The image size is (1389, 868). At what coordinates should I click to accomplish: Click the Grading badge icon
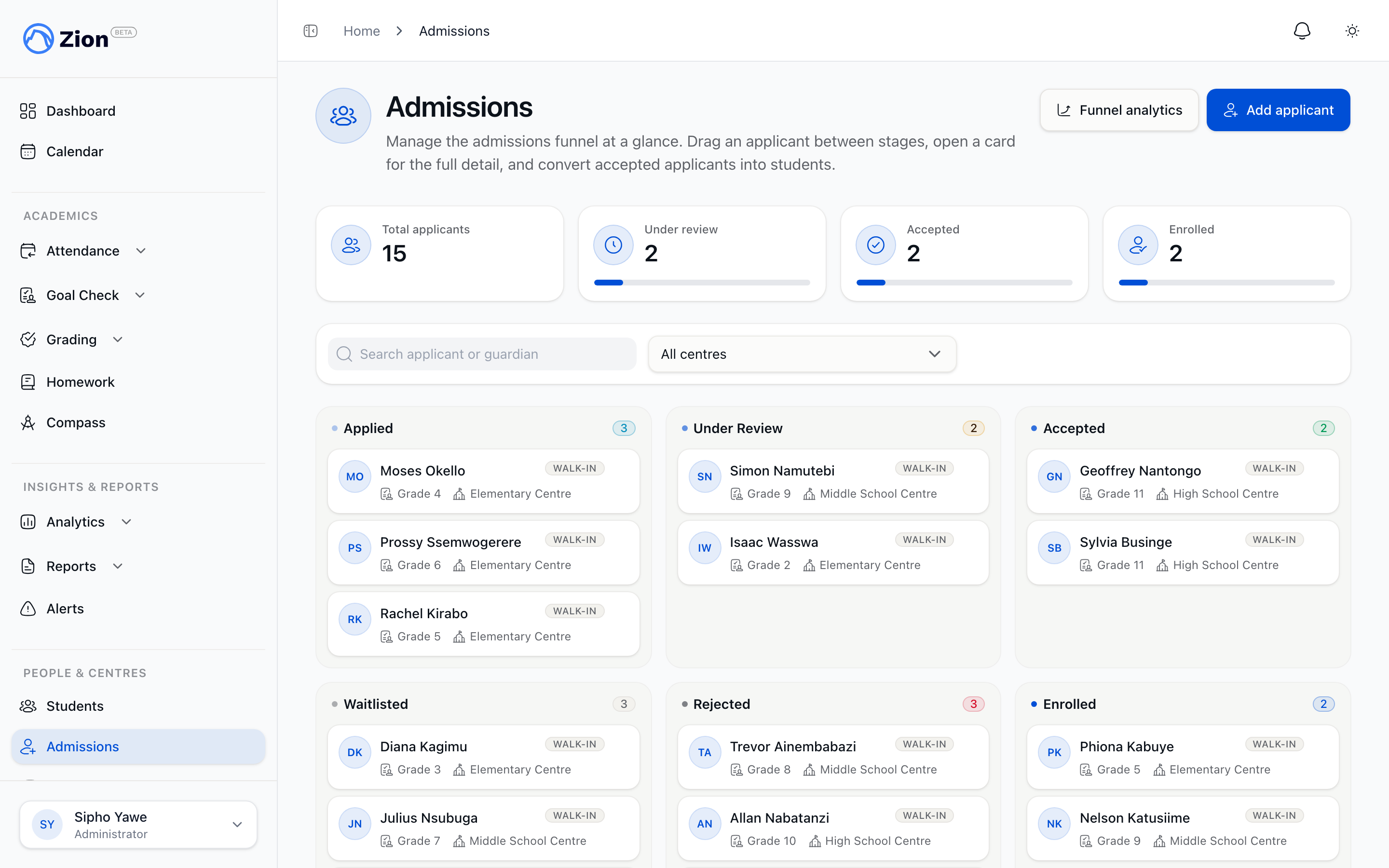27,339
